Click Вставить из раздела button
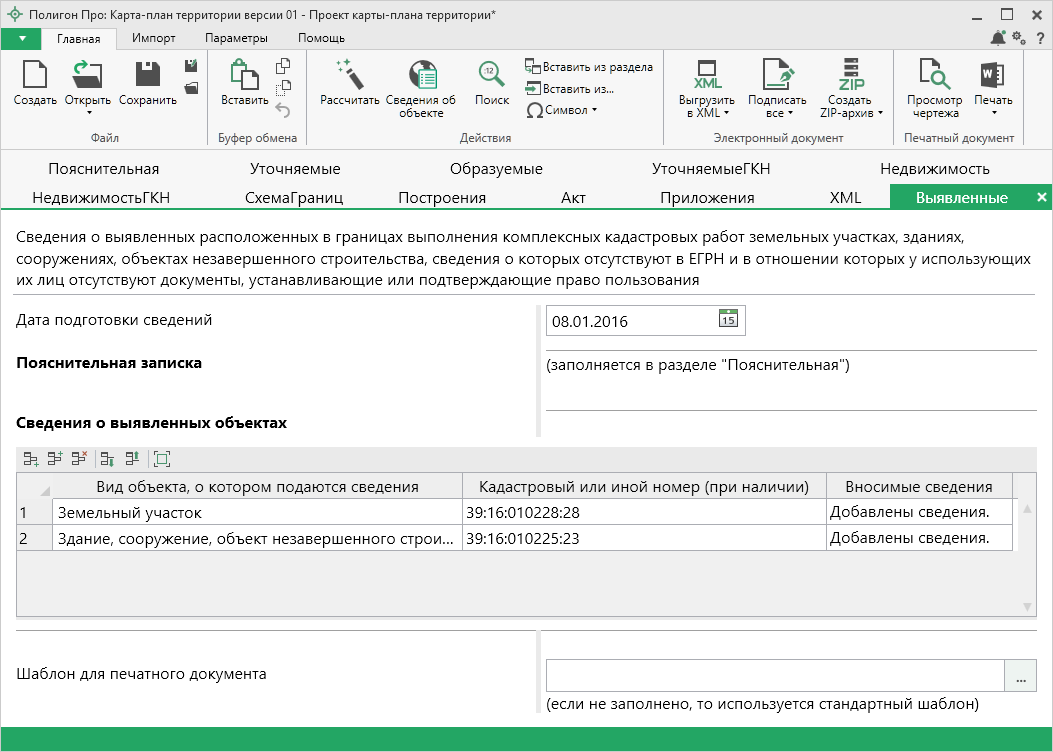Viewport: 1053px width, 752px height. point(588,67)
